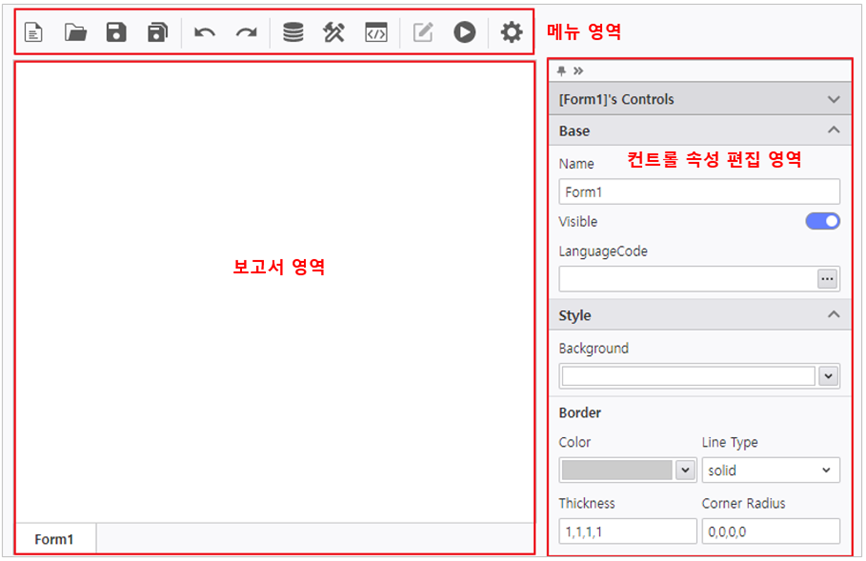
Task: Run the report with the play button
Action: 464,32
